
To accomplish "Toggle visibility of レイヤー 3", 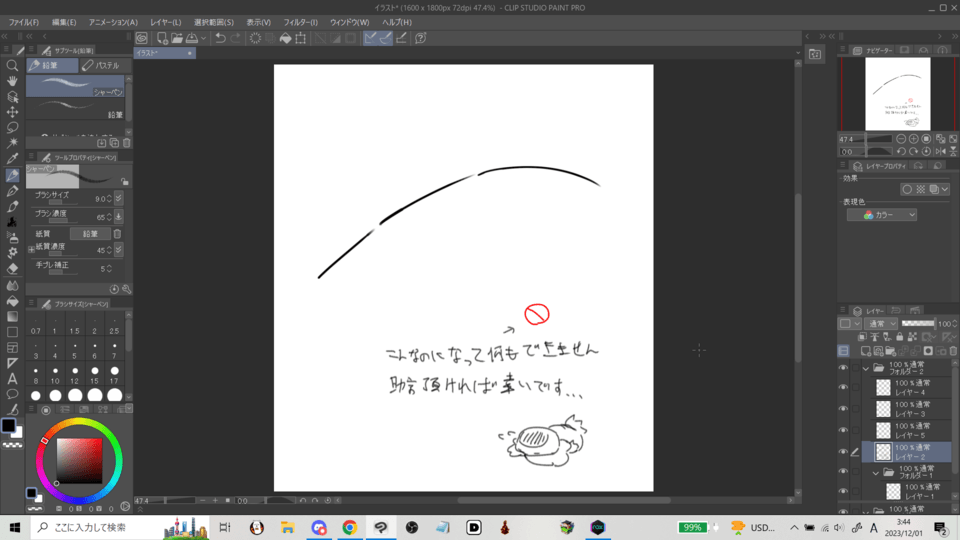I will tap(843, 408).
